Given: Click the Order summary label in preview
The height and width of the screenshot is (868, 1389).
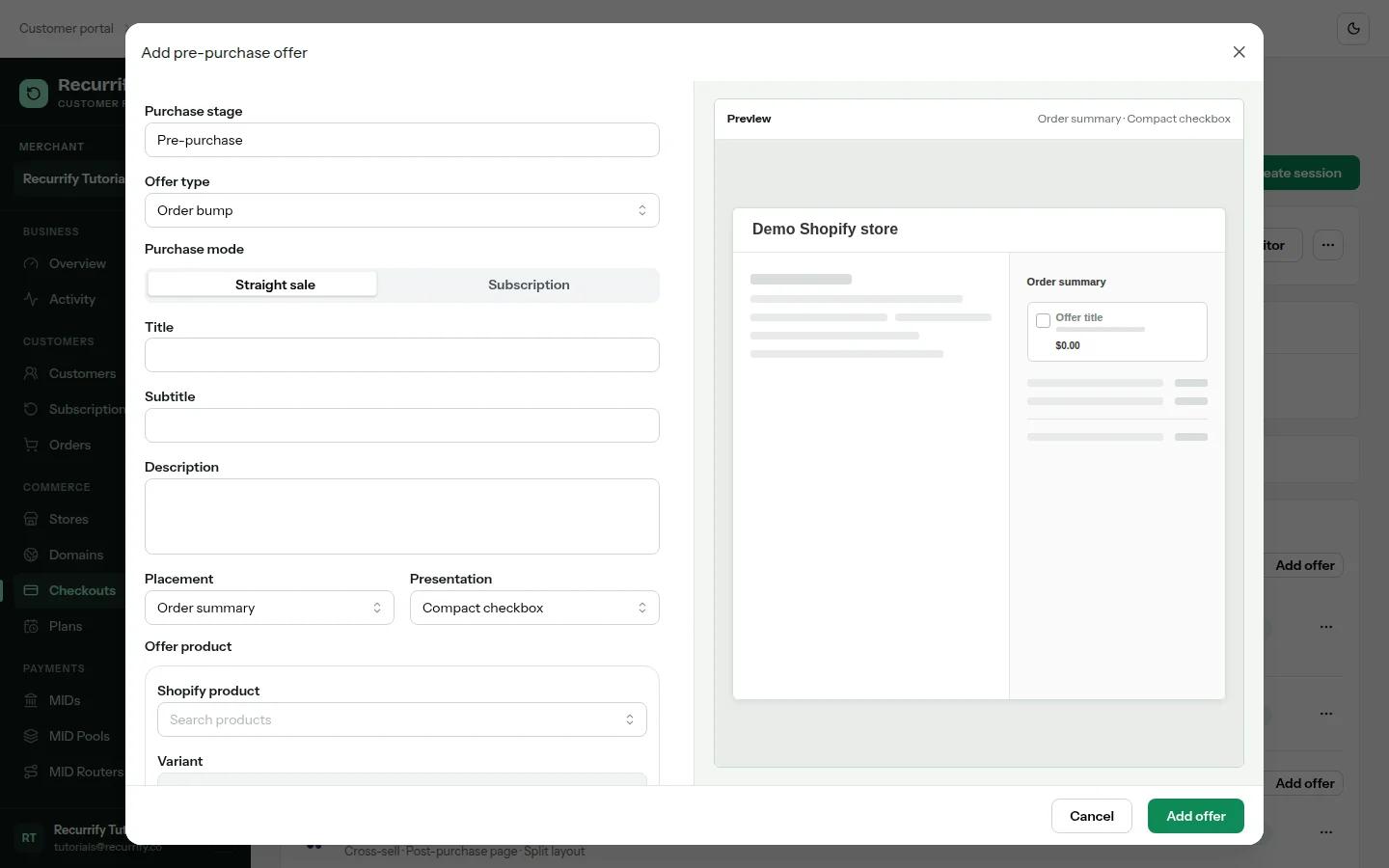Looking at the screenshot, I should coord(1066,282).
